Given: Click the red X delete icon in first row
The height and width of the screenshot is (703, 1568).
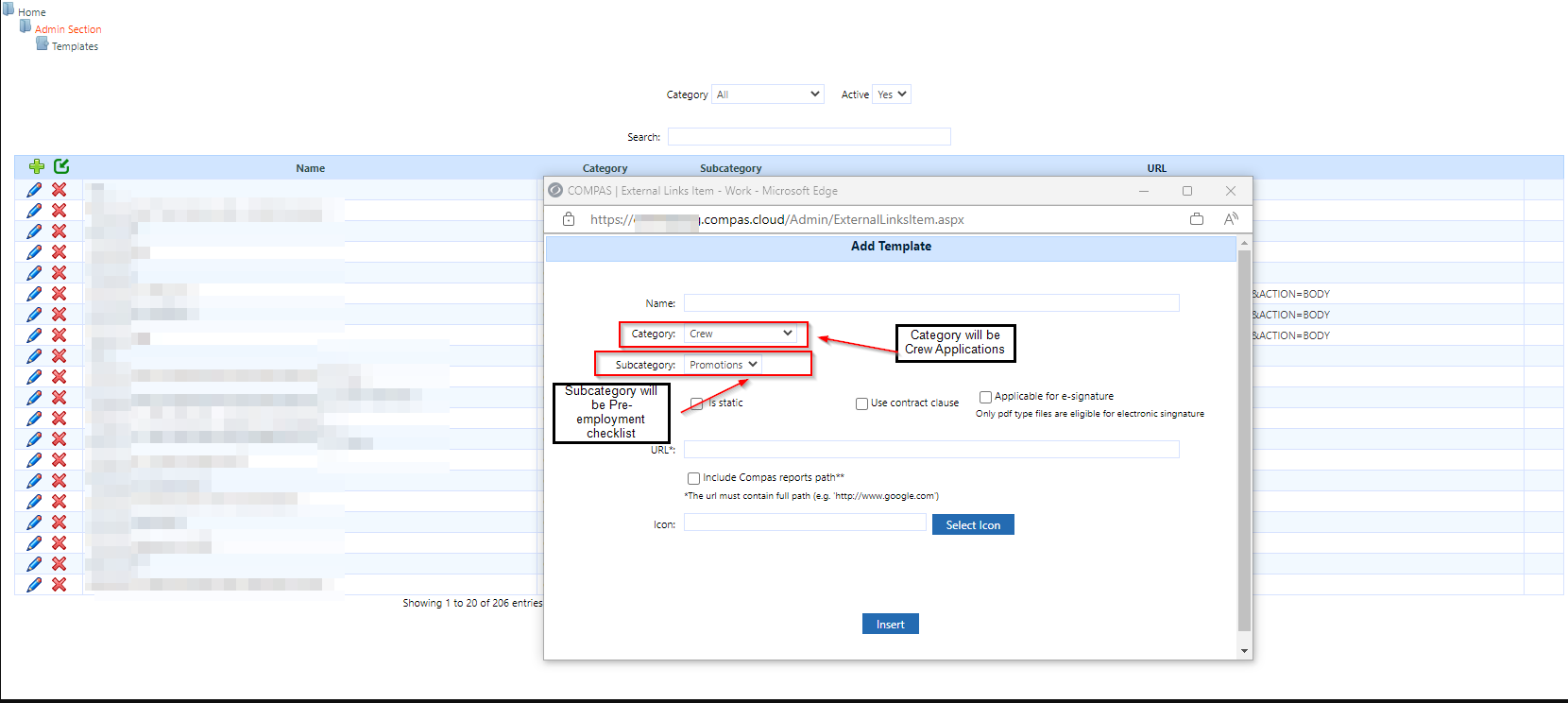Looking at the screenshot, I should (x=59, y=190).
